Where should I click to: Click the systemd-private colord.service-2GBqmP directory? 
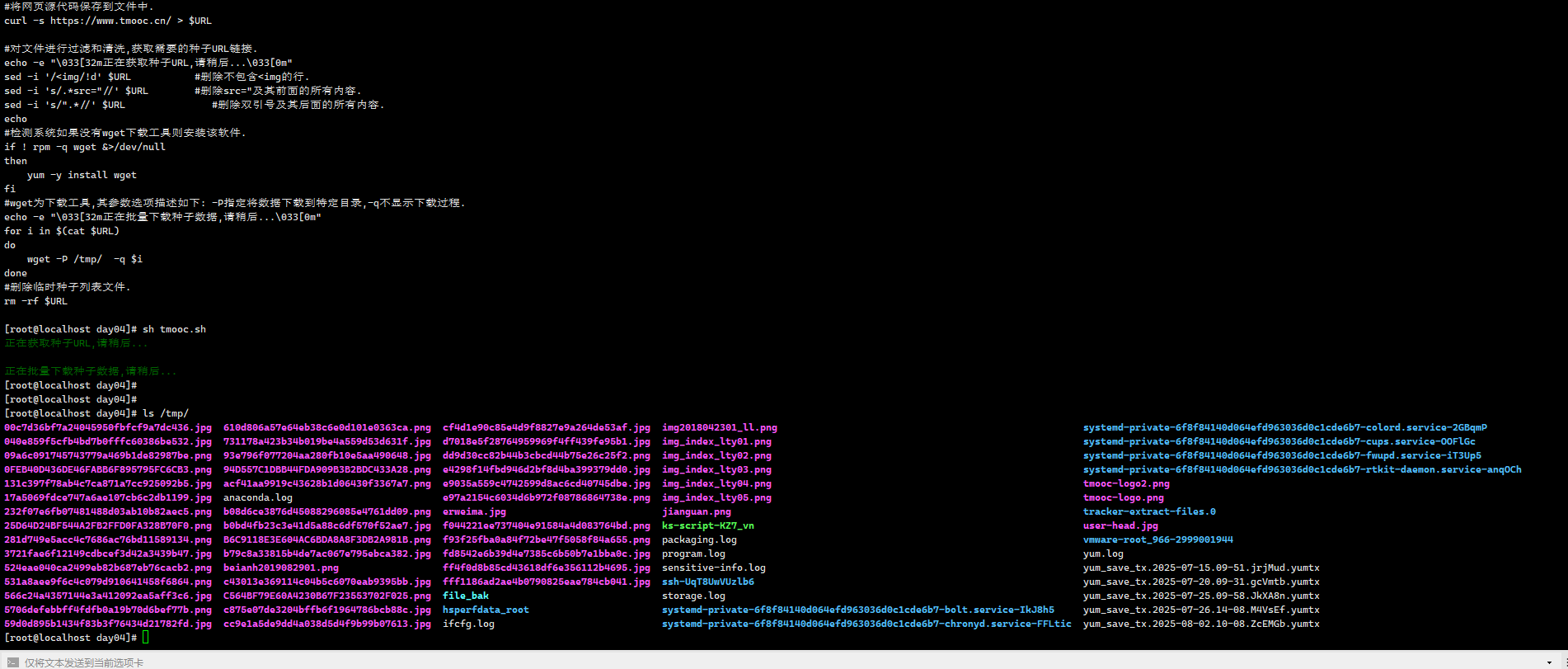pos(1285,427)
